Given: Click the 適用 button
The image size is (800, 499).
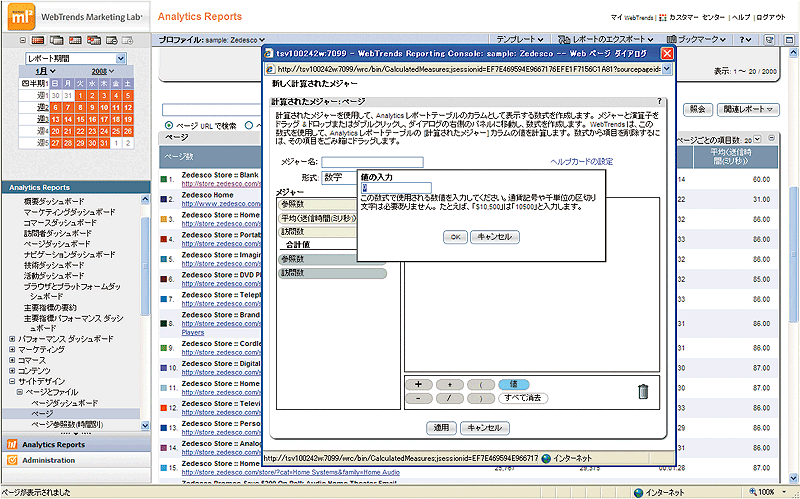Looking at the screenshot, I should (x=441, y=428).
